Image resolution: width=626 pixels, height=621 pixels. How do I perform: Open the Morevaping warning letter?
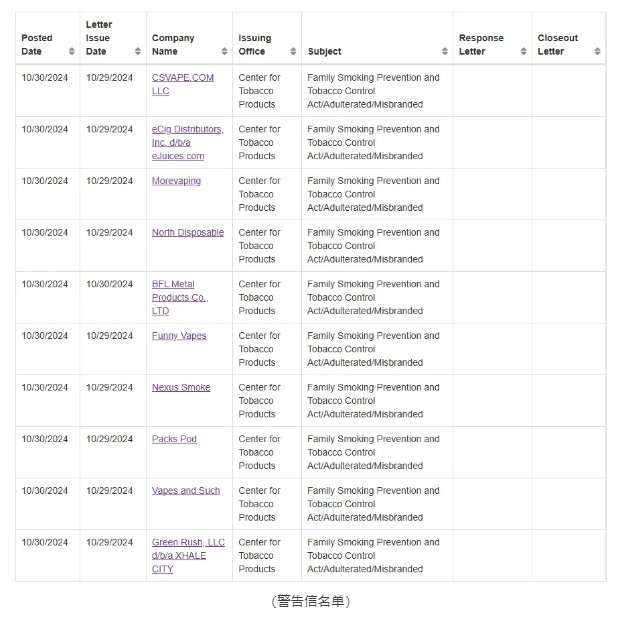pyautogui.click(x=176, y=181)
